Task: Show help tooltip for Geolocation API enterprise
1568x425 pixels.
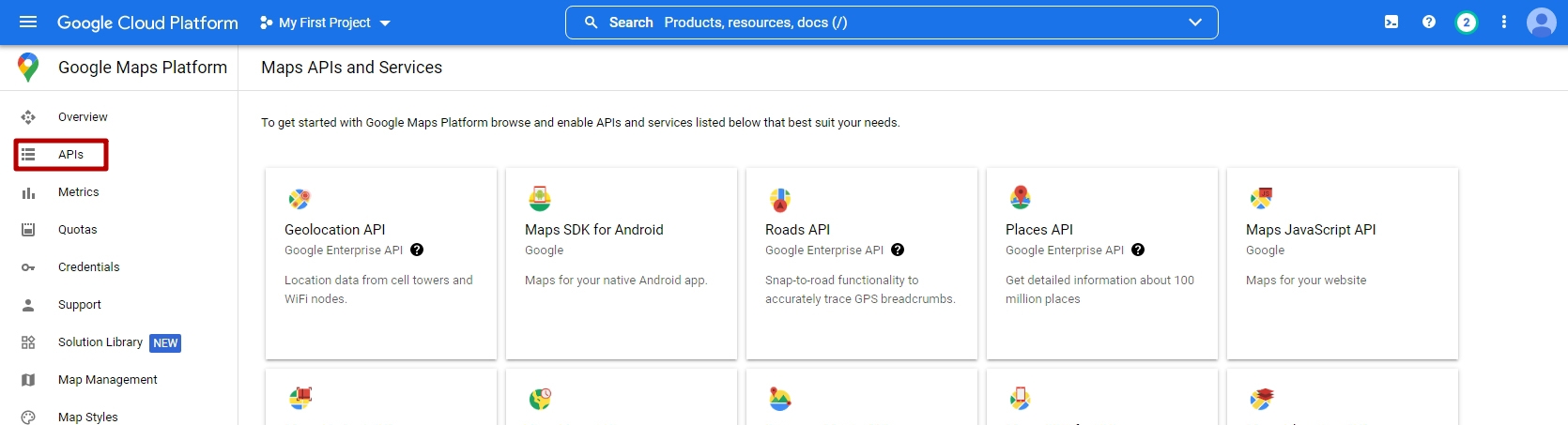Action: coord(417,250)
